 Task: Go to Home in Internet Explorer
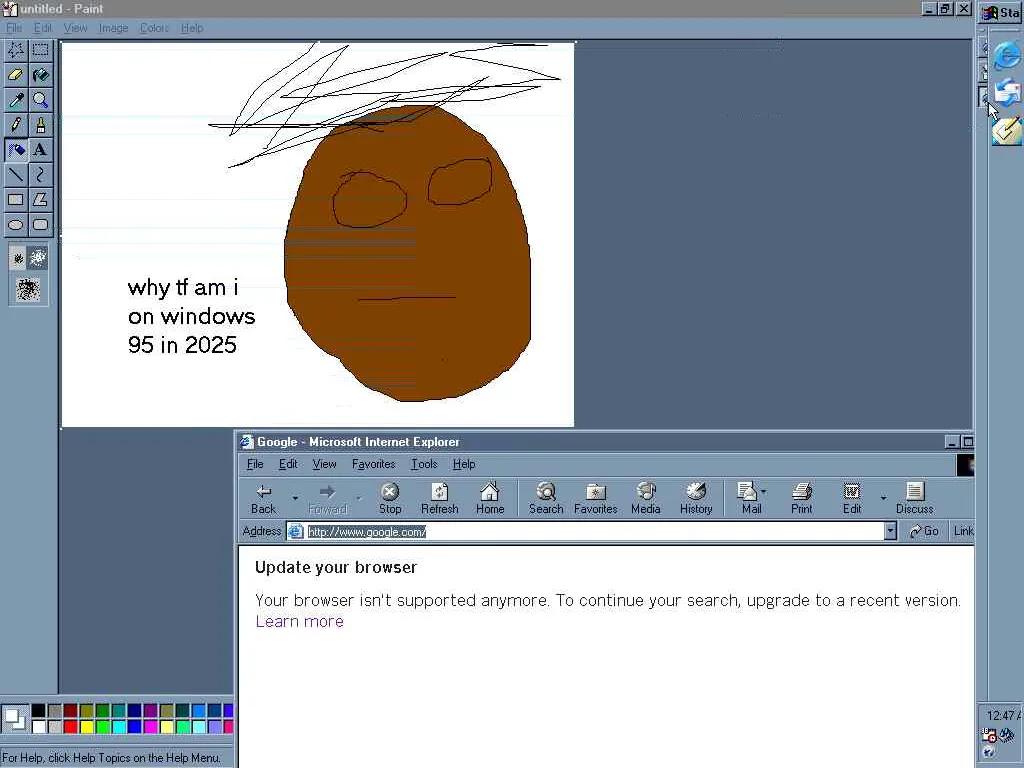coord(490,498)
